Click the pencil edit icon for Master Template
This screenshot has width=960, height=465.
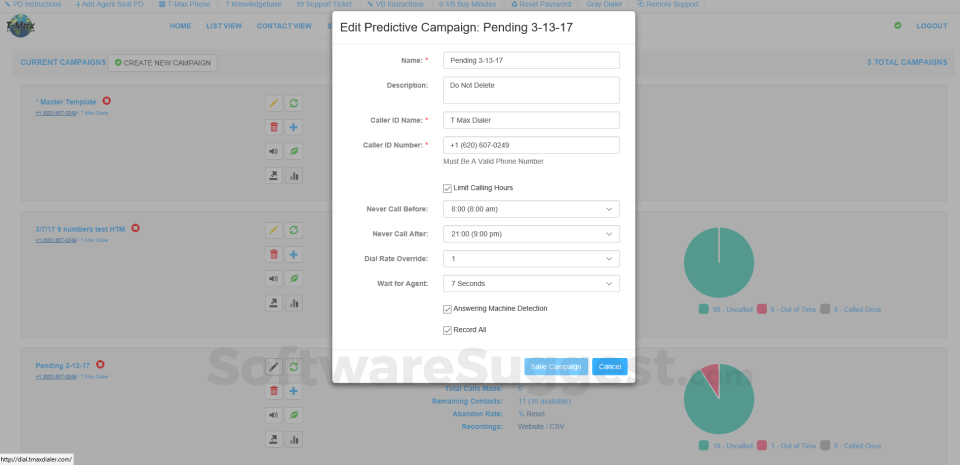(x=274, y=103)
